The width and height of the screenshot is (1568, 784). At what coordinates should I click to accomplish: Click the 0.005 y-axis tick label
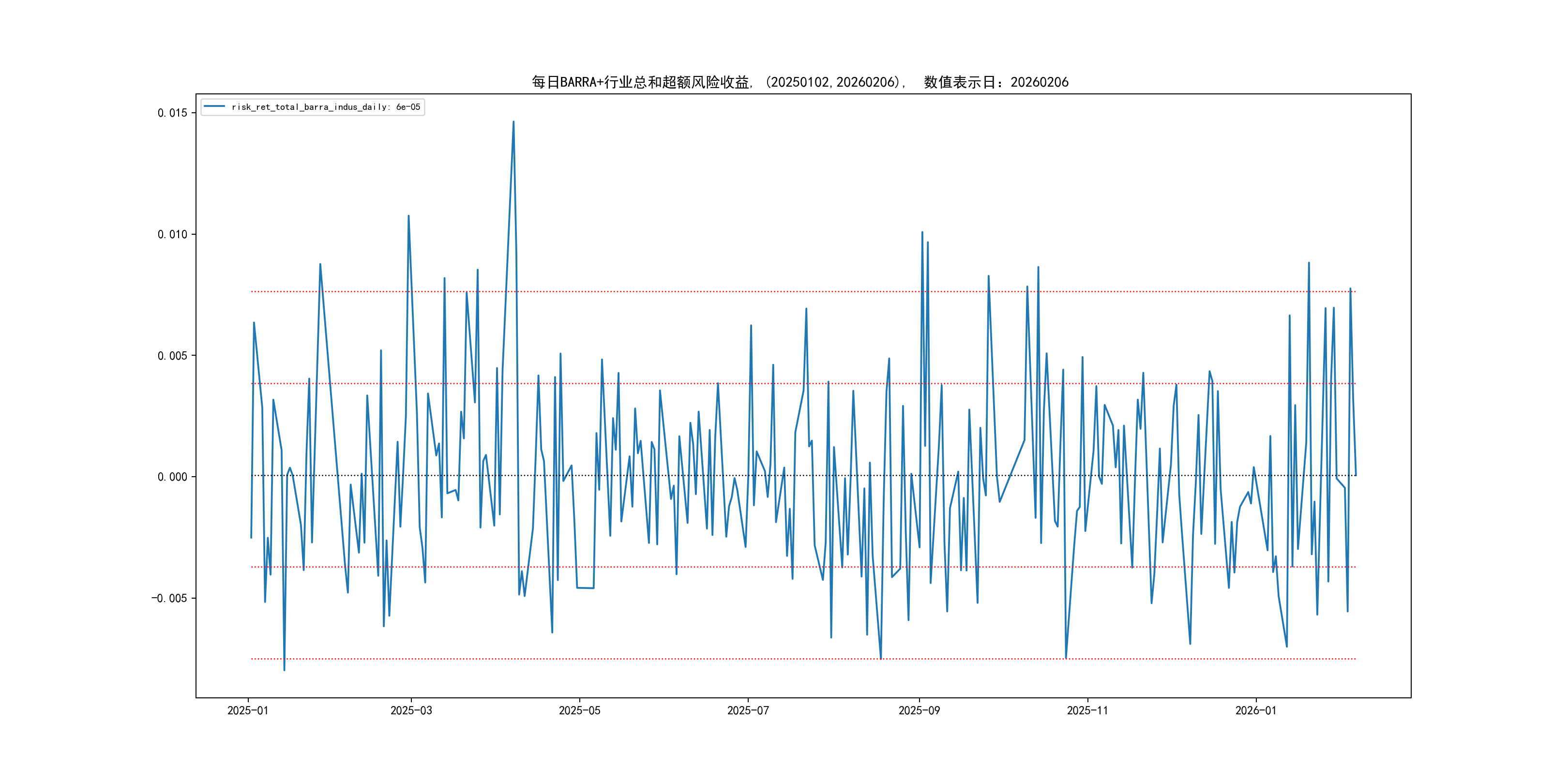point(172,356)
